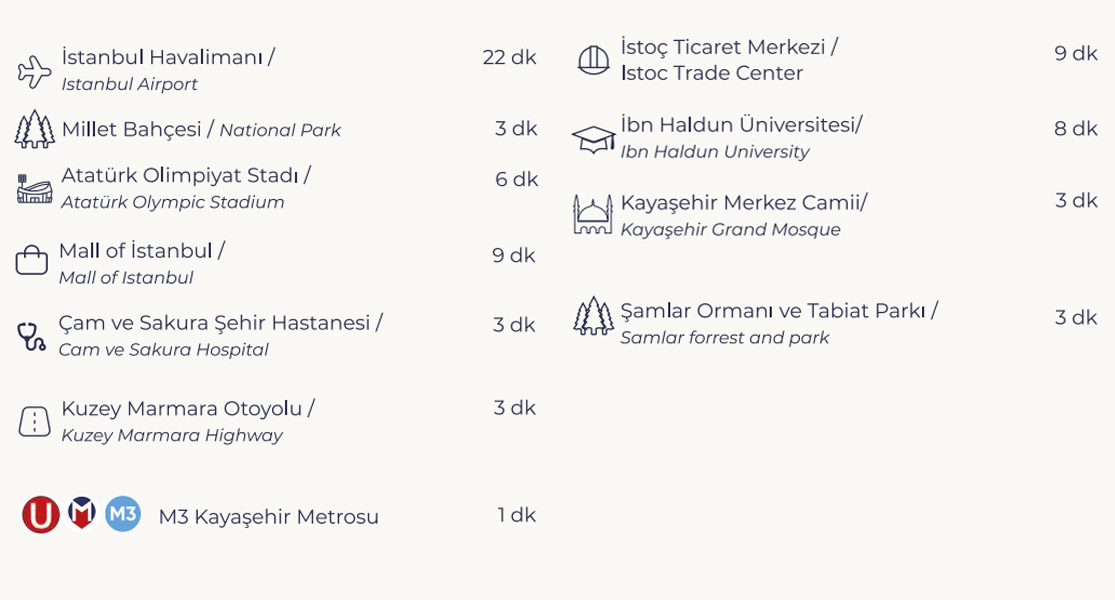Select the İbn Haldun Üniversitesi label
Screen dimensions: 1115x600
click(x=741, y=125)
